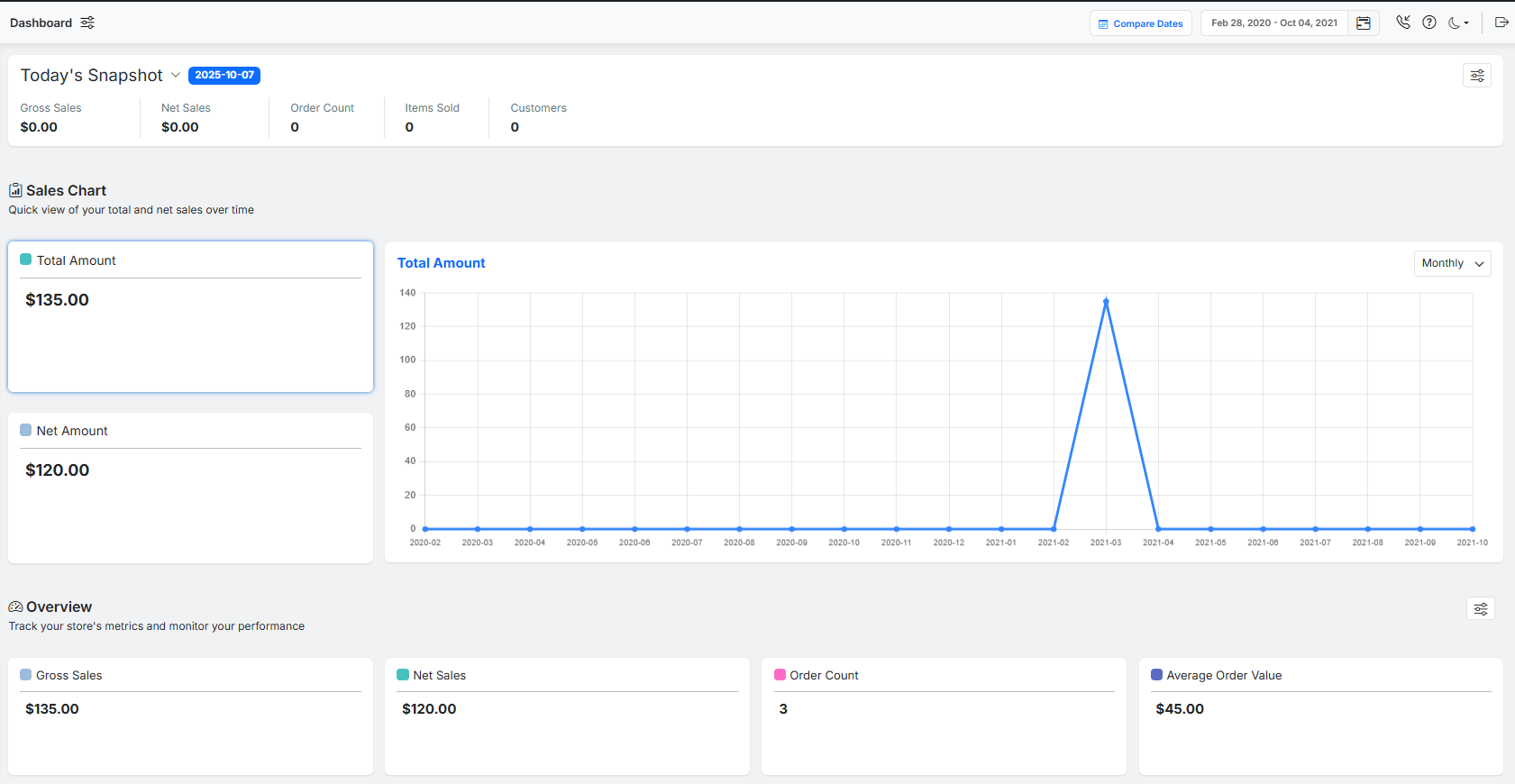Click the Average Order Value swatch
Image resolution: width=1515 pixels, height=784 pixels.
coord(1156,674)
